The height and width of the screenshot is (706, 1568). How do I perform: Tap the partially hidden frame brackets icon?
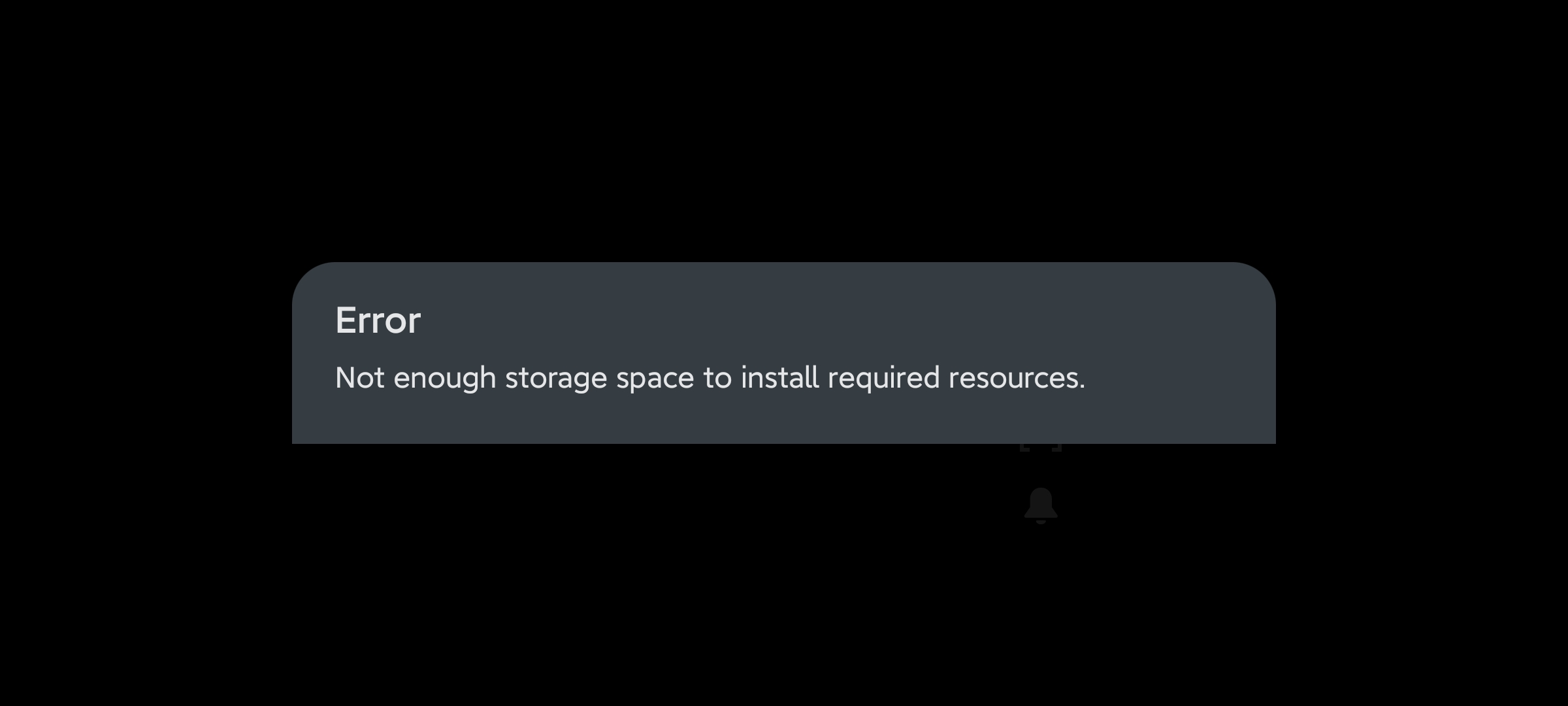1041,448
